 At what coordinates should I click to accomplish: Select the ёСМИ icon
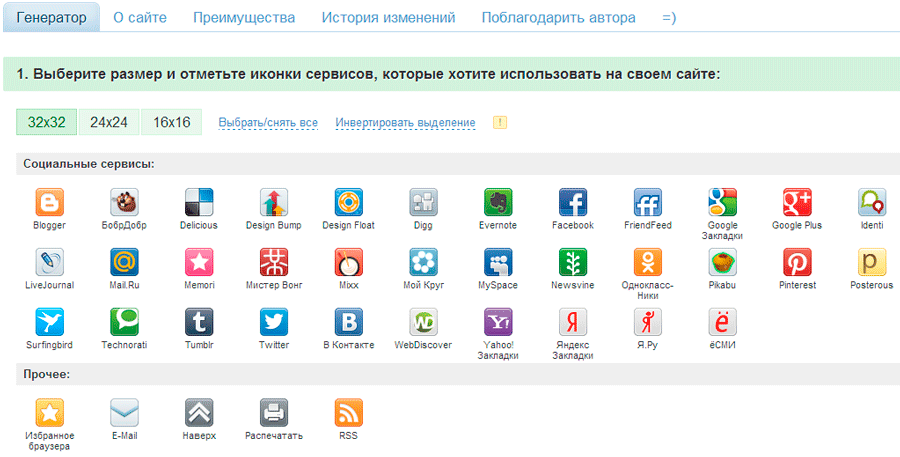pos(723,322)
